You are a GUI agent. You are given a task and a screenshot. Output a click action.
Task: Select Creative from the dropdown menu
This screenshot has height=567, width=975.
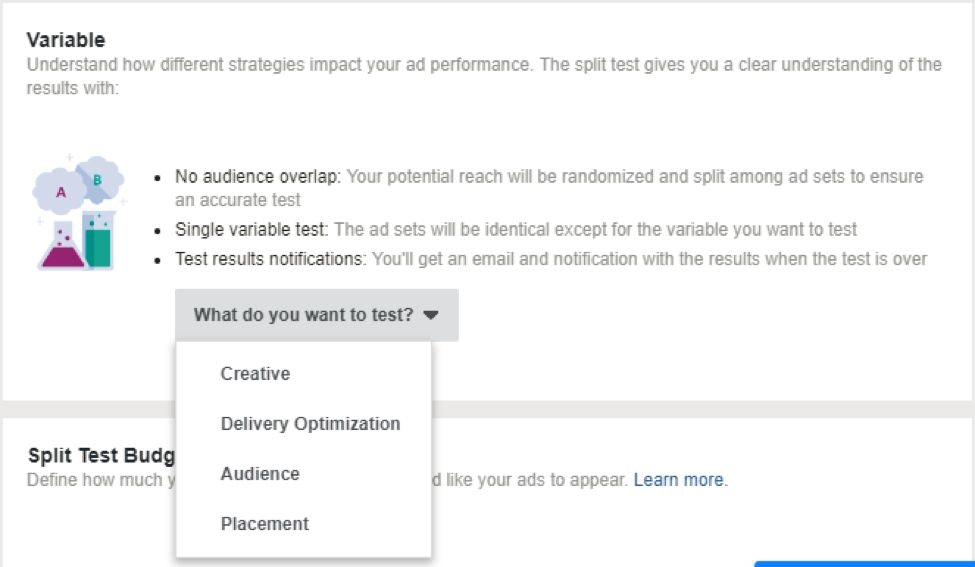(255, 374)
